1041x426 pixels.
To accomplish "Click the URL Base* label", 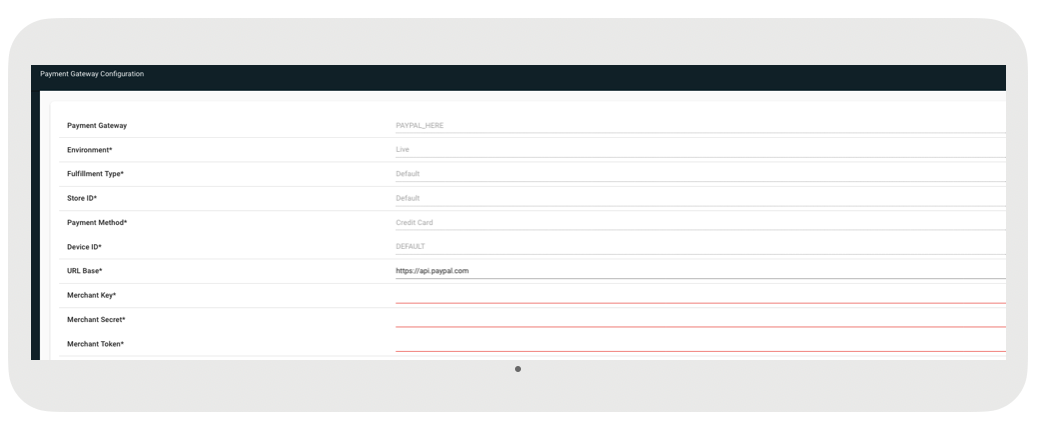I will click(x=85, y=271).
